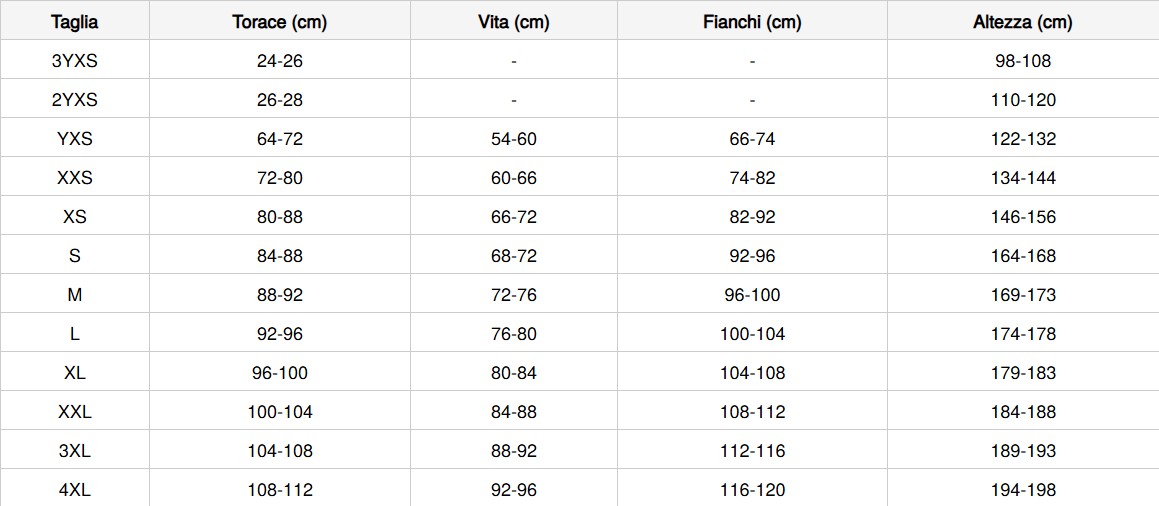Select the Altezza (cm) column header
Viewport: 1159px width, 506px height.
[x=1022, y=22]
